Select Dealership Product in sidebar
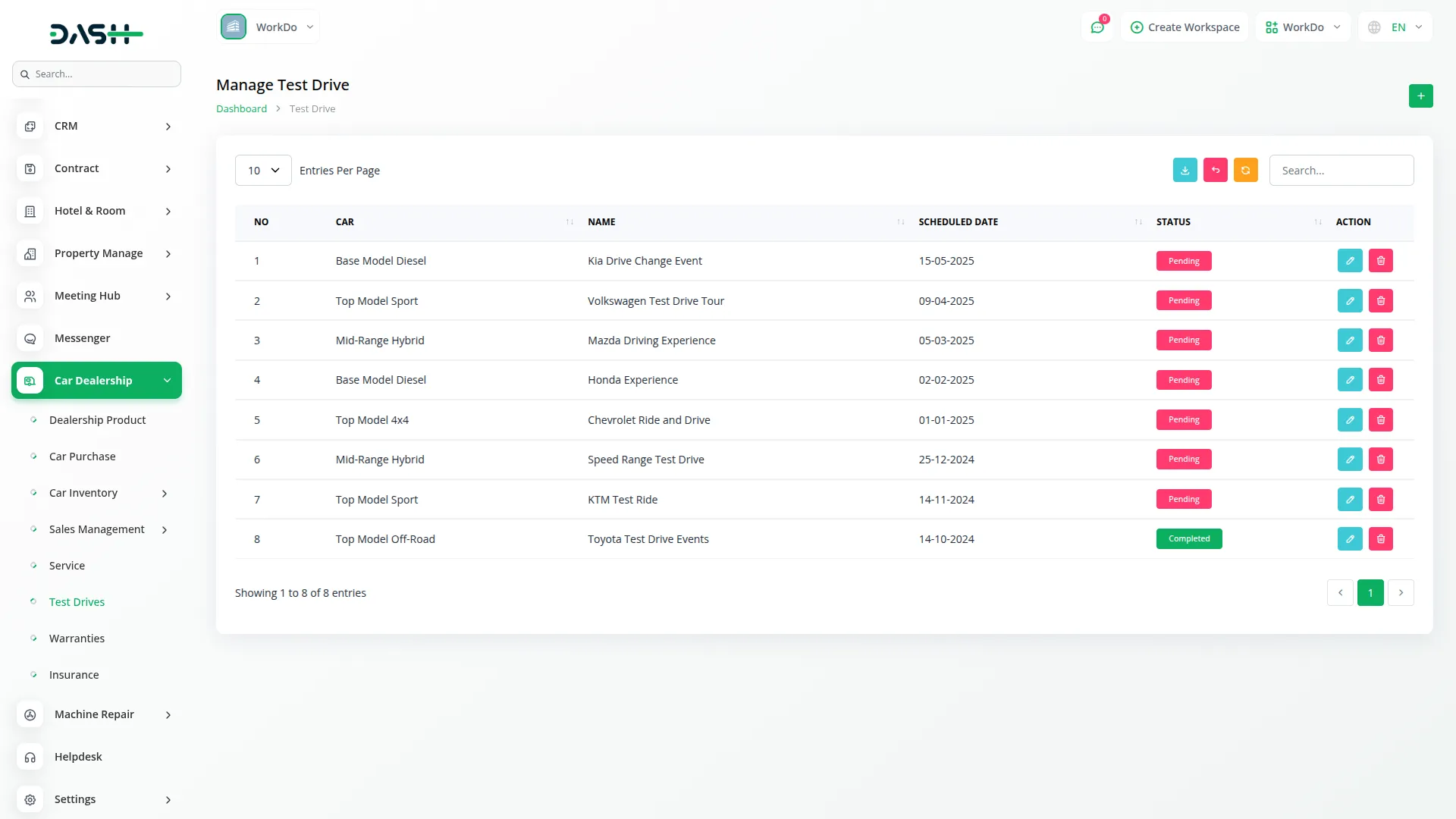The width and height of the screenshot is (1456, 819). [97, 420]
